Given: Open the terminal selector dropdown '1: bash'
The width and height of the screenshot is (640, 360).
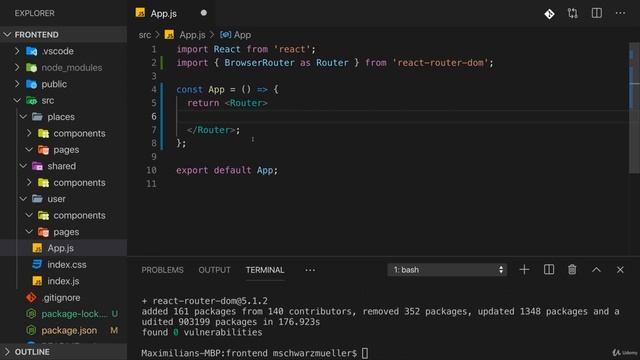Looking at the screenshot, I should click(x=447, y=270).
